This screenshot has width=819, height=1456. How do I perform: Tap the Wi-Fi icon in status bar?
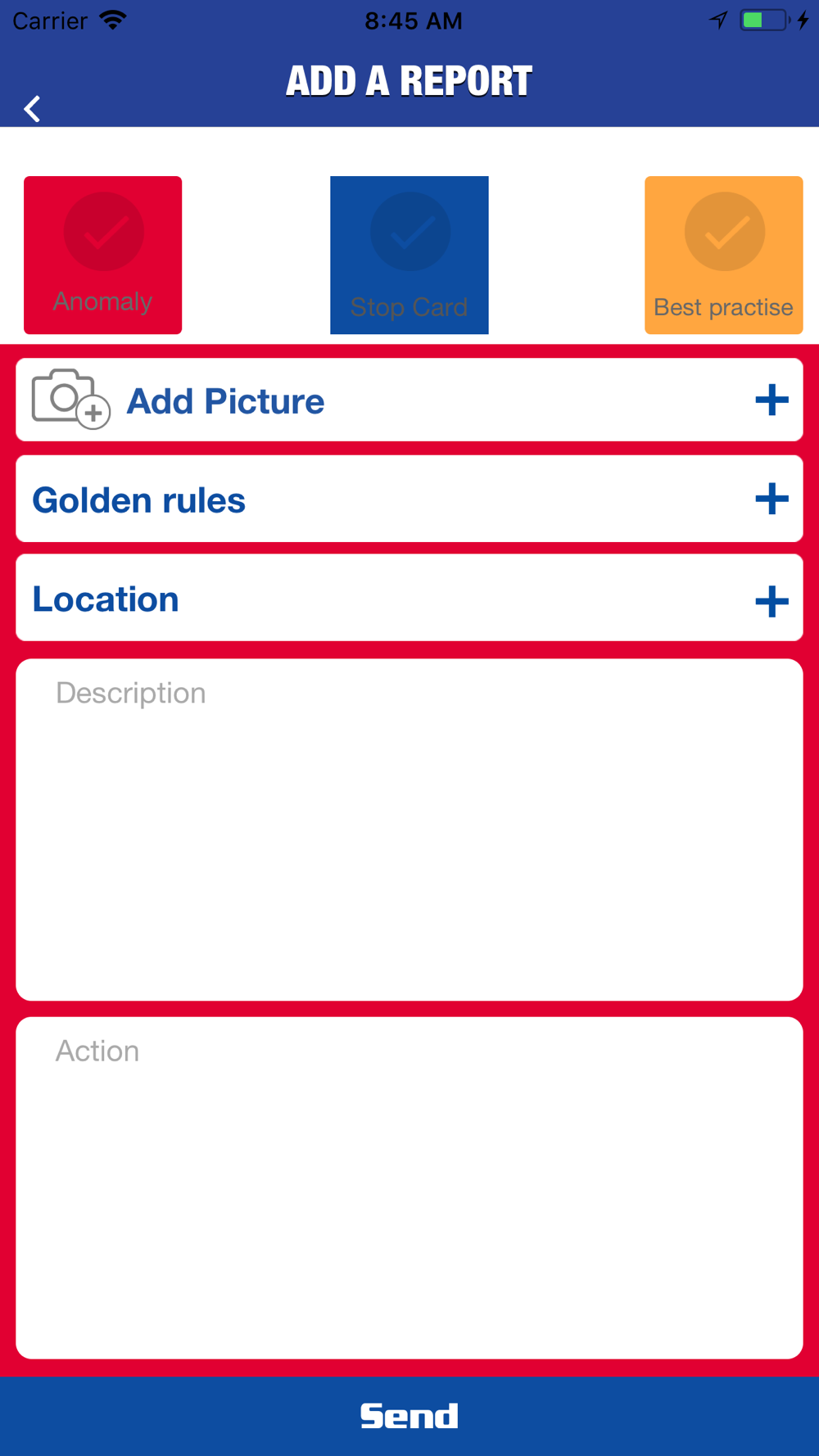pyautogui.click(x=113, y=20)
